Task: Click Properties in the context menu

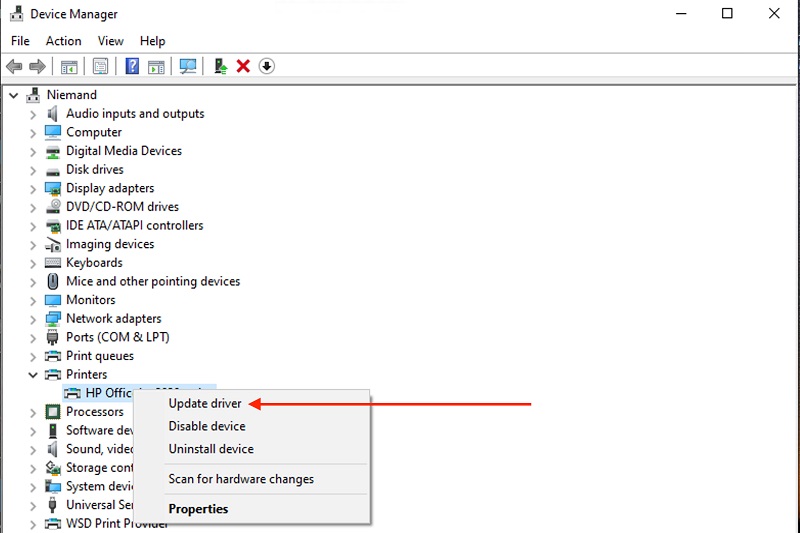Action: [198, 509]
